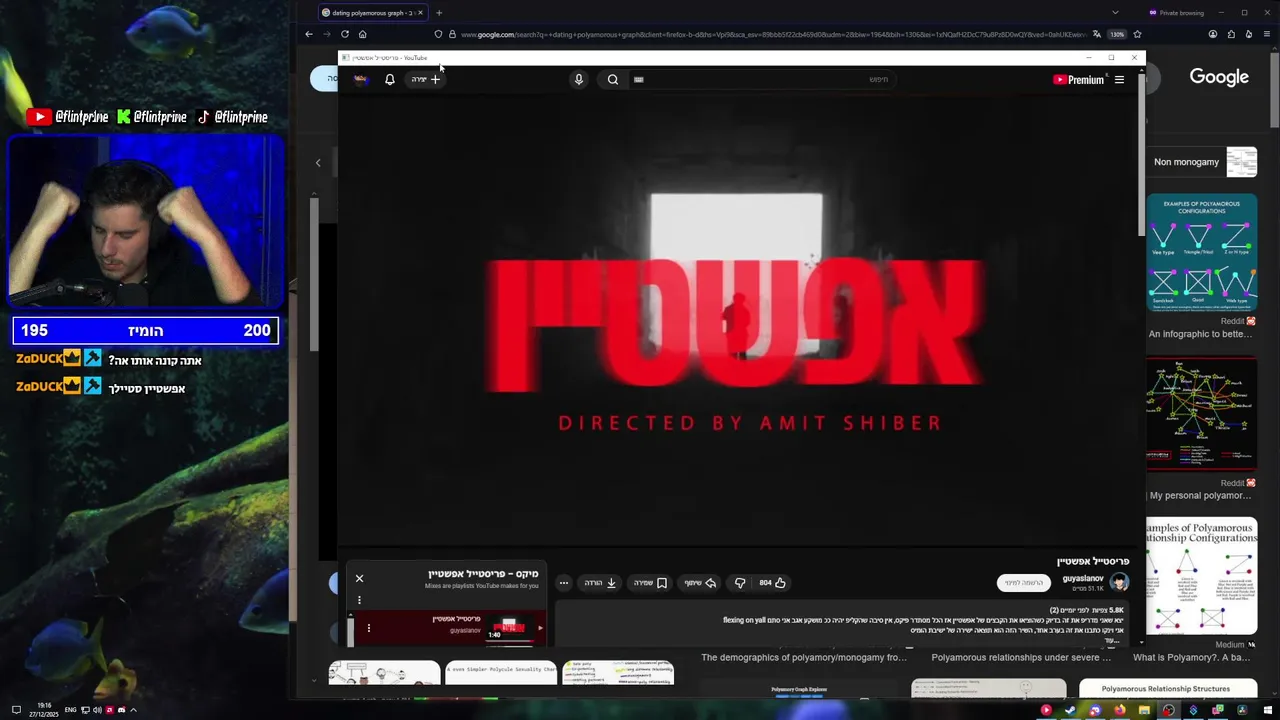Open Examples of Polyamorous Configurations image
Image resolution: width=1280 pixels, height=720 pixels.
coord(1202,254)
